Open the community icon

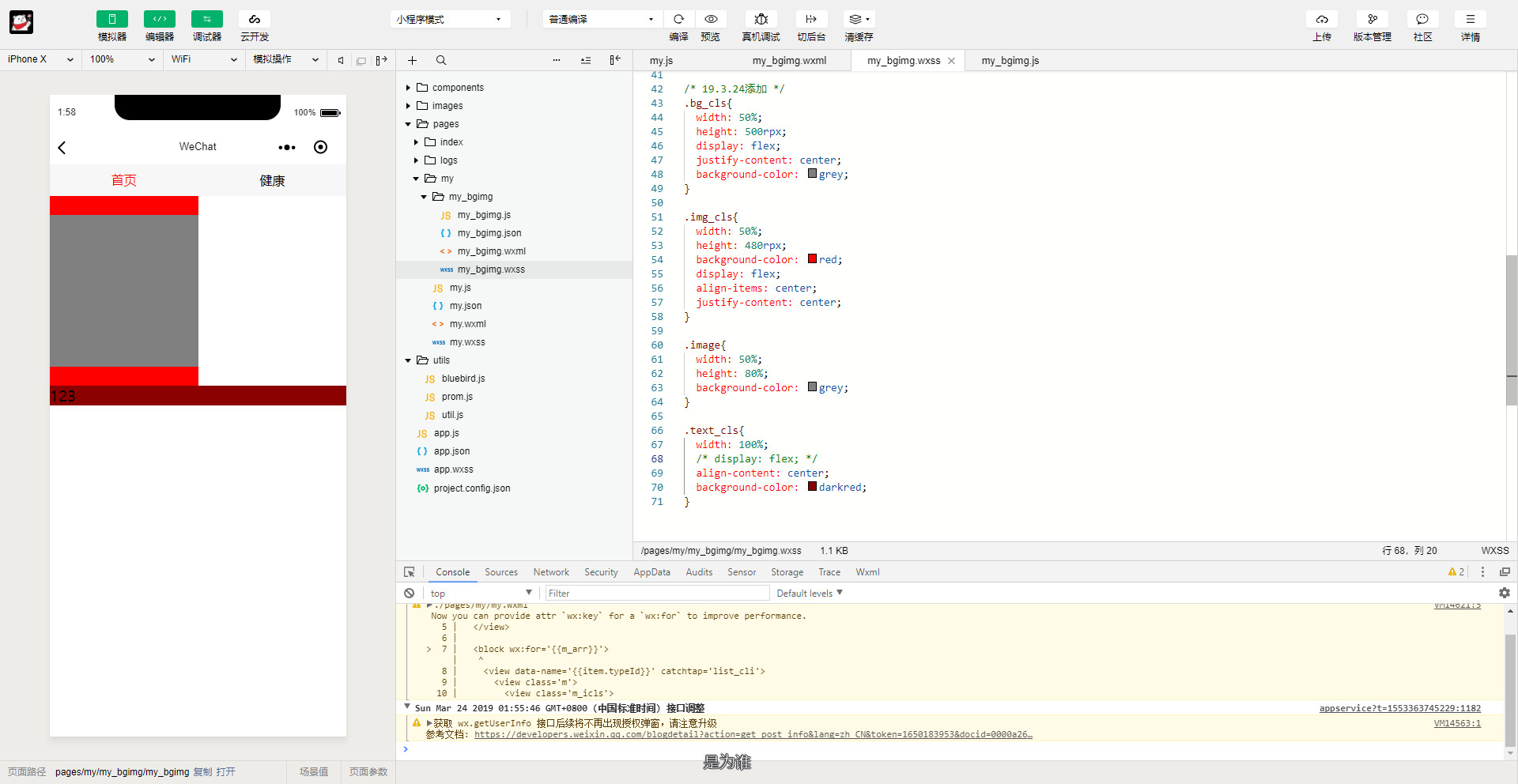coord(1422,19)
